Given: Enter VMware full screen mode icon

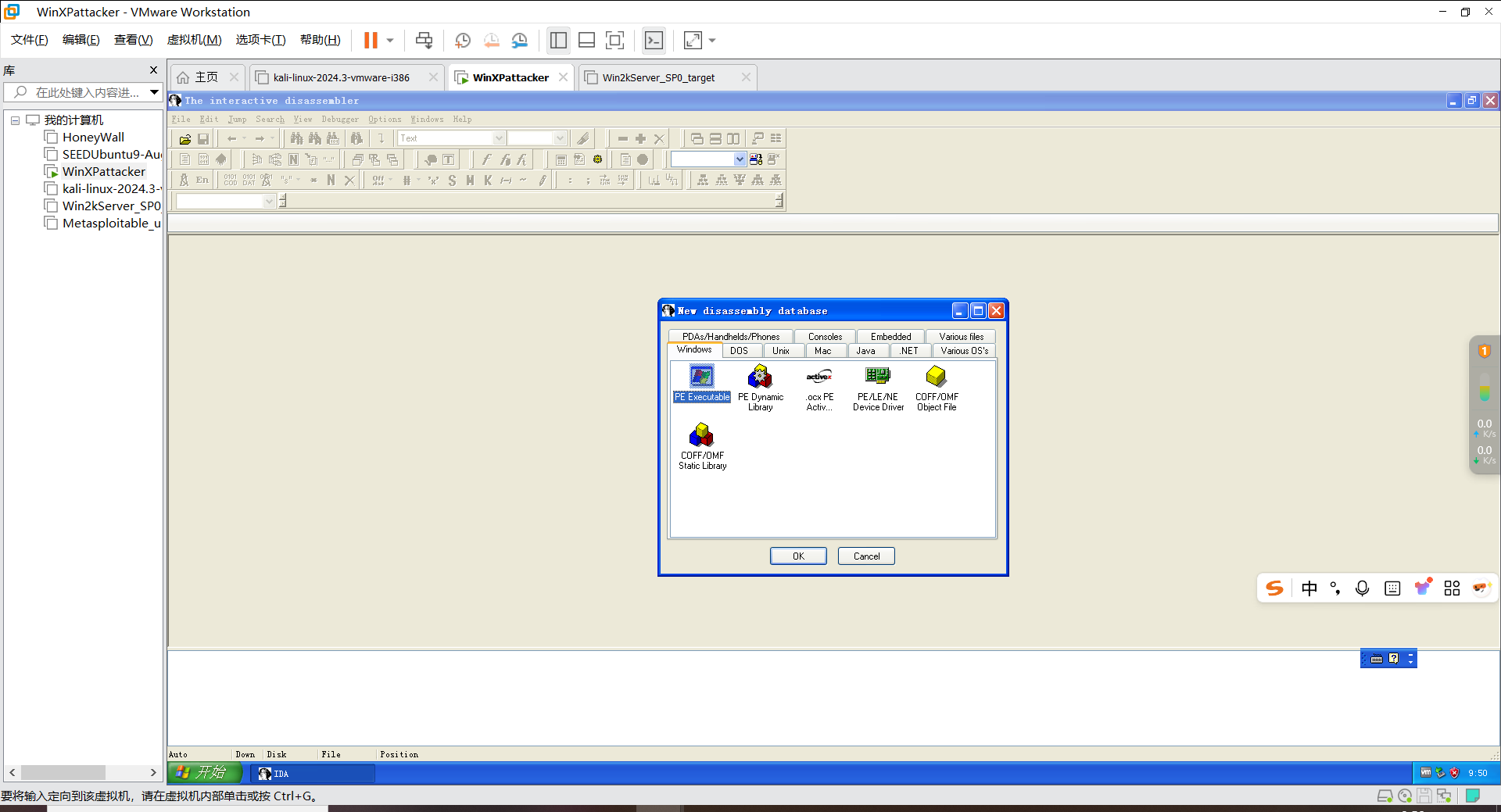Looking at the screenshot, I should 615,41.
